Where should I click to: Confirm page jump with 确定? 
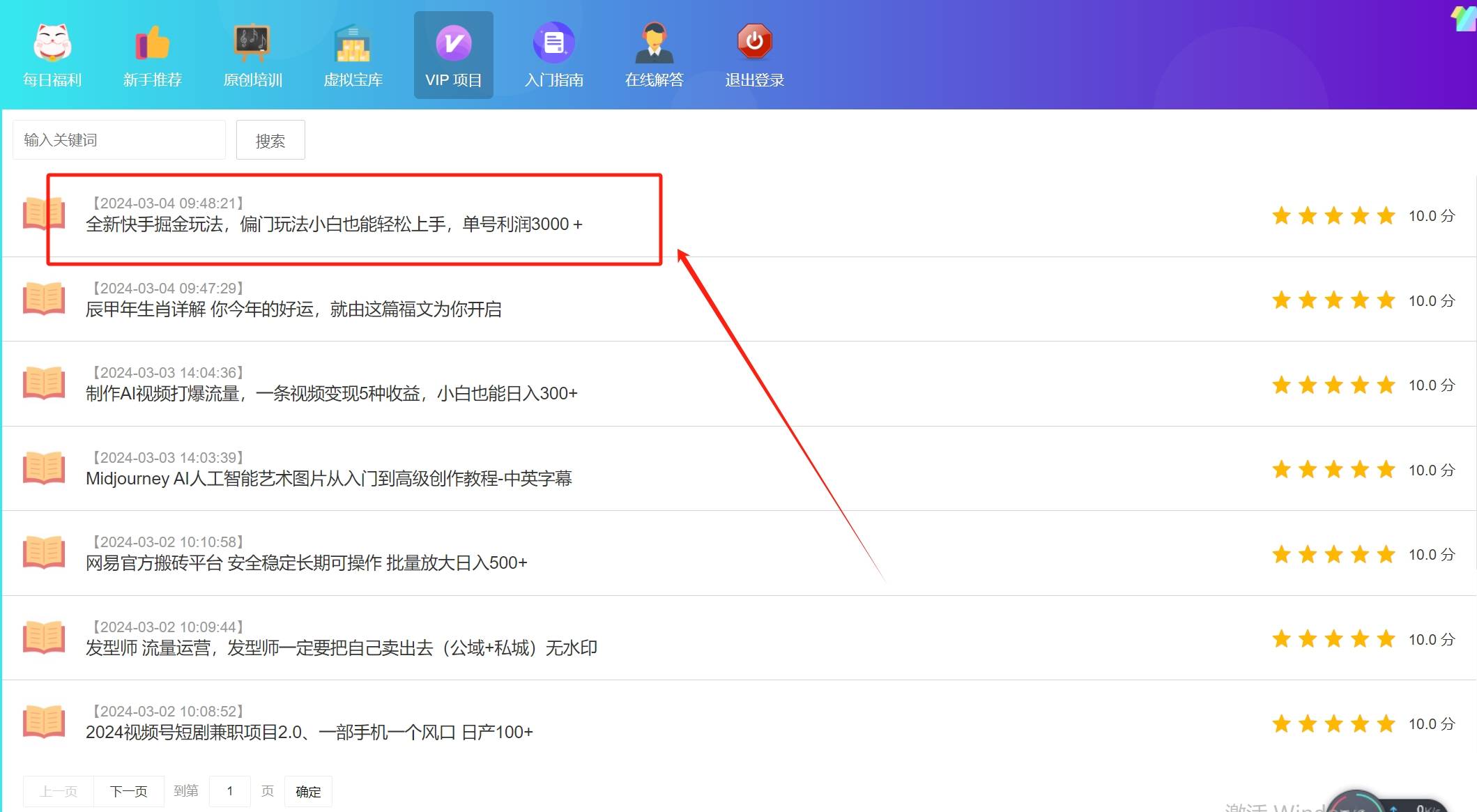pos(308,791)
